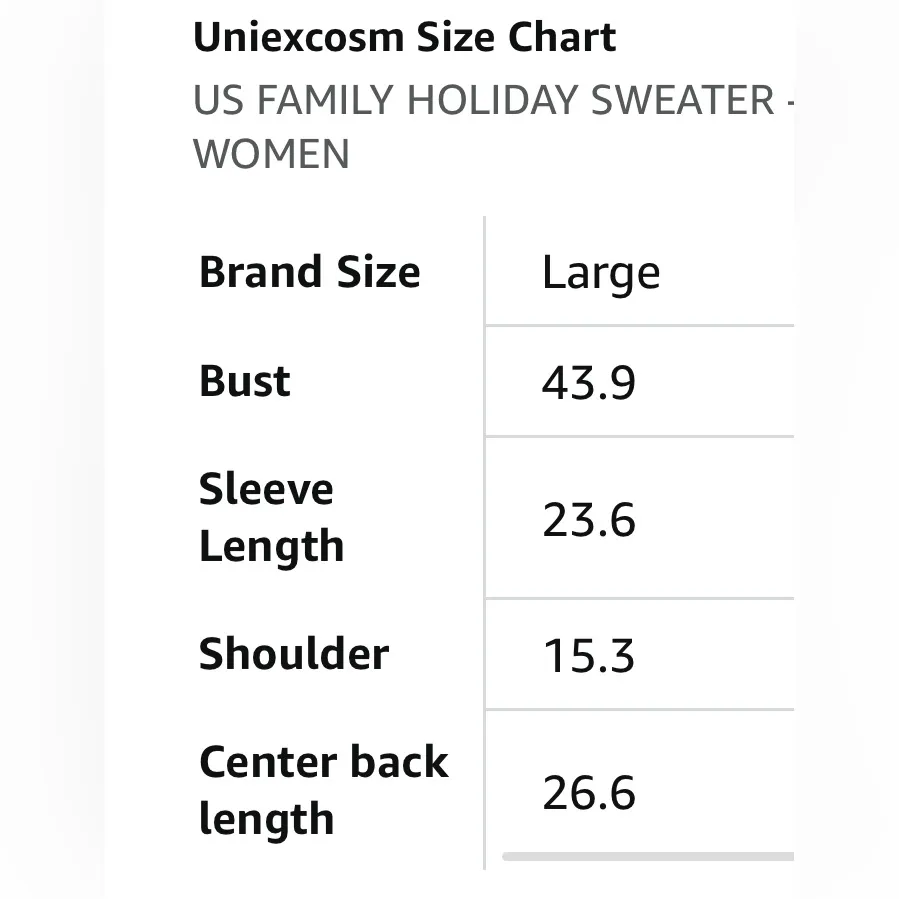Click the word Sleeve in the row label
The width and height of the screenshot is (899, 899).
pos(266,489)
